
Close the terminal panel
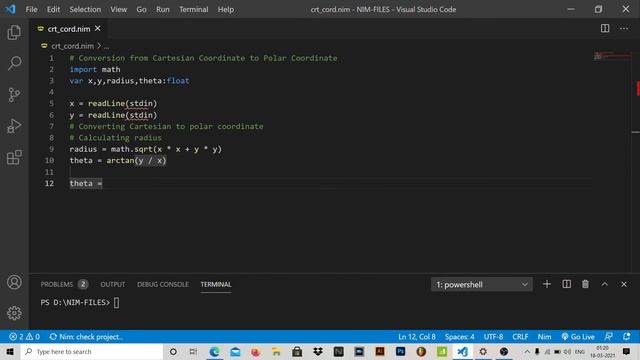[624, 284]
